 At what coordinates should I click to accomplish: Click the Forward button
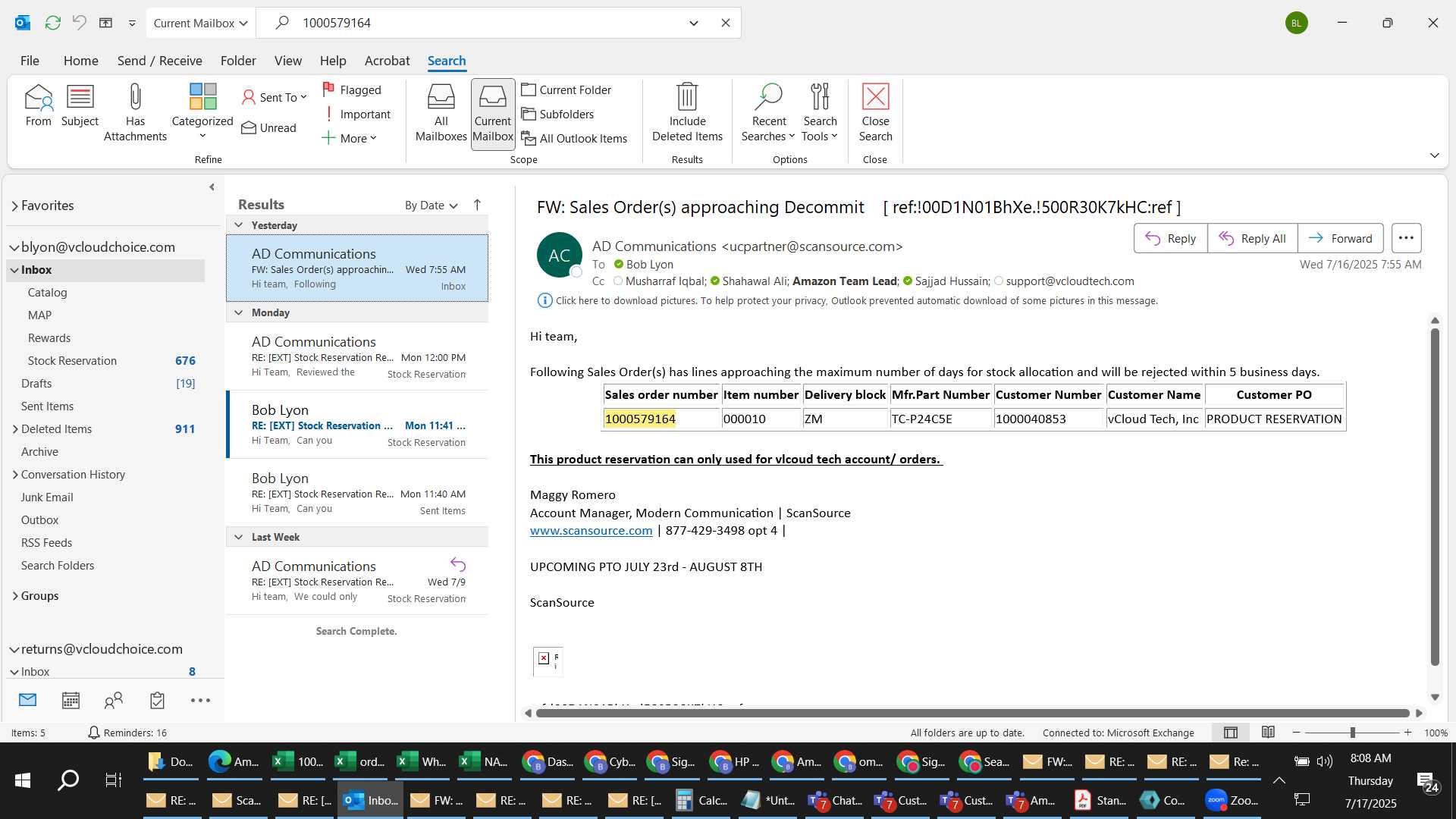coord(1340,238)
